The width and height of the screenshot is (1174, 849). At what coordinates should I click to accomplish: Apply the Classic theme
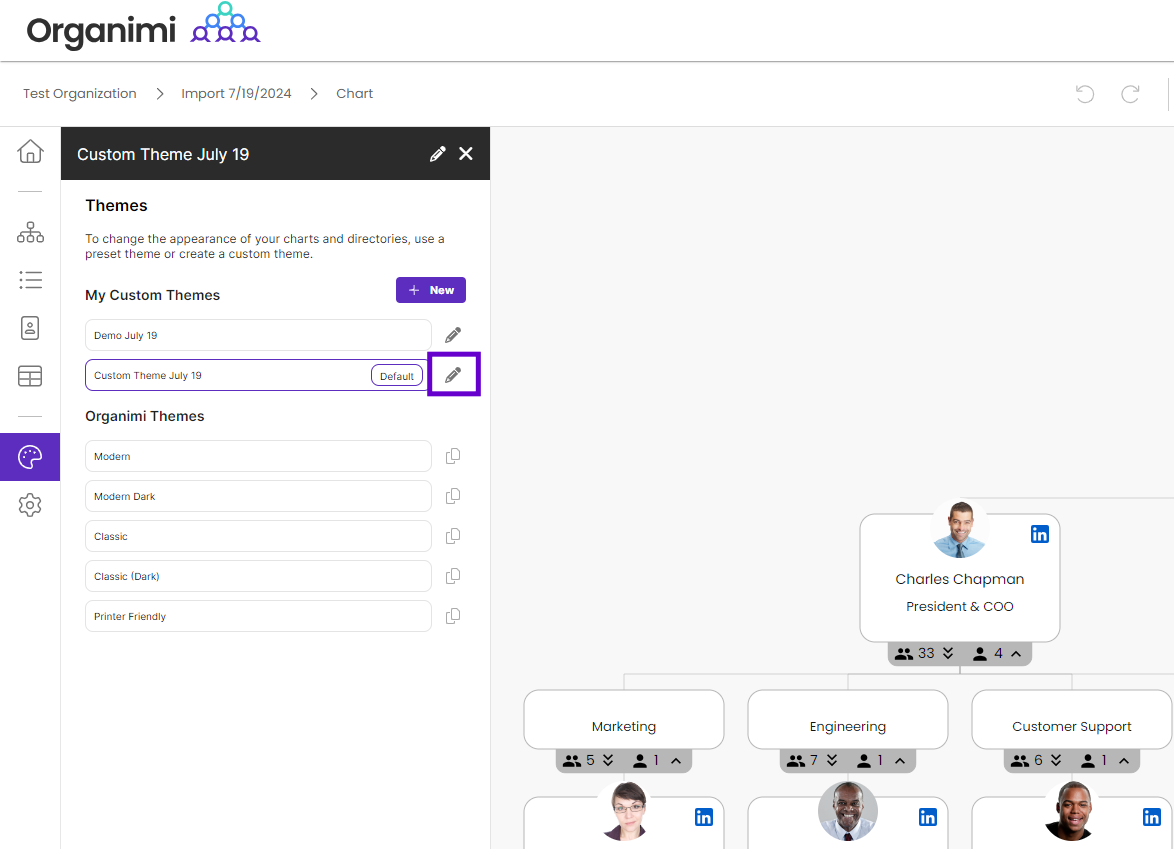click(x=258, y=536)
